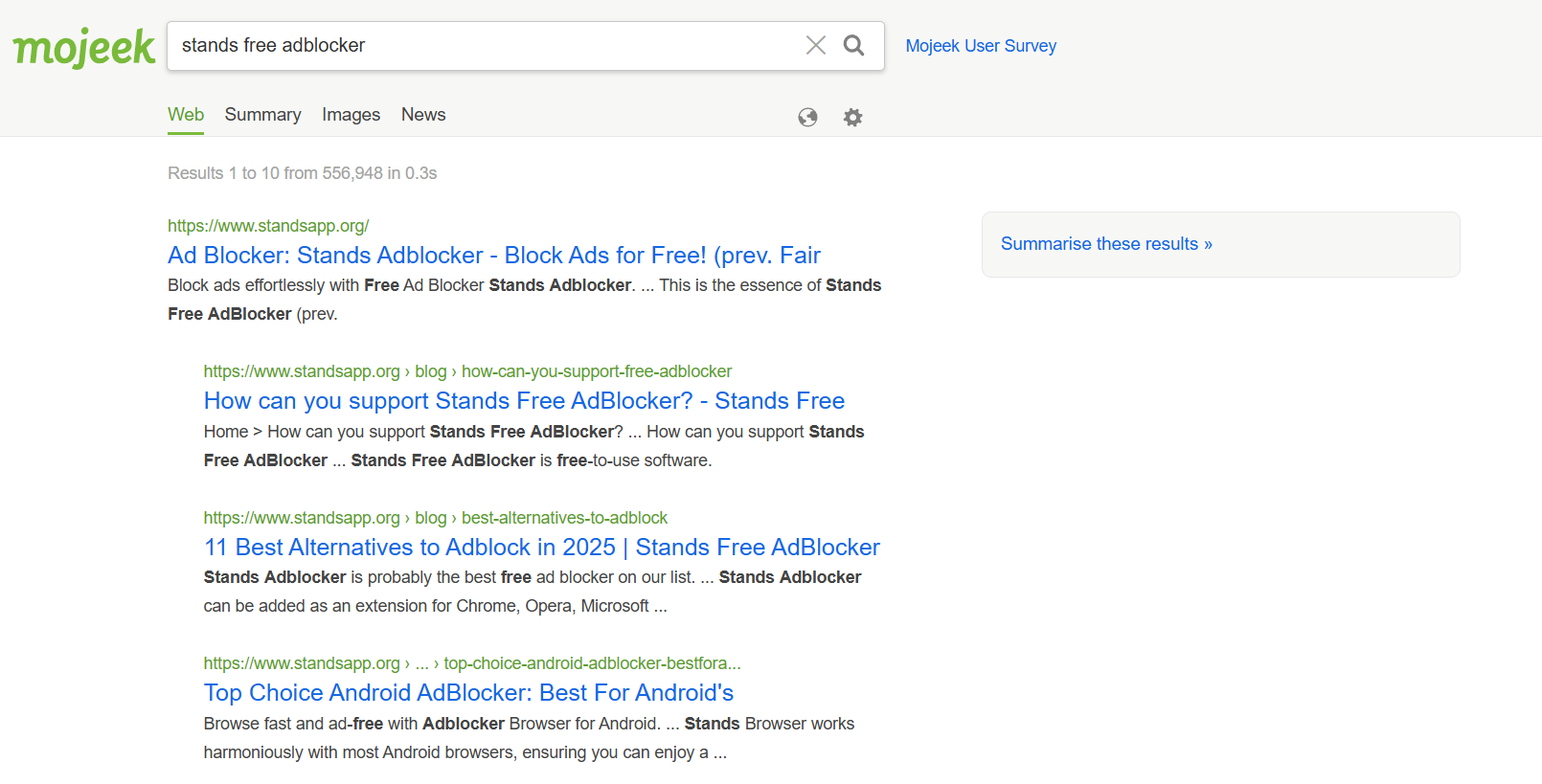Click the Mojeek logo
This screenshot has height=784, width=1542.
point(83,47)
